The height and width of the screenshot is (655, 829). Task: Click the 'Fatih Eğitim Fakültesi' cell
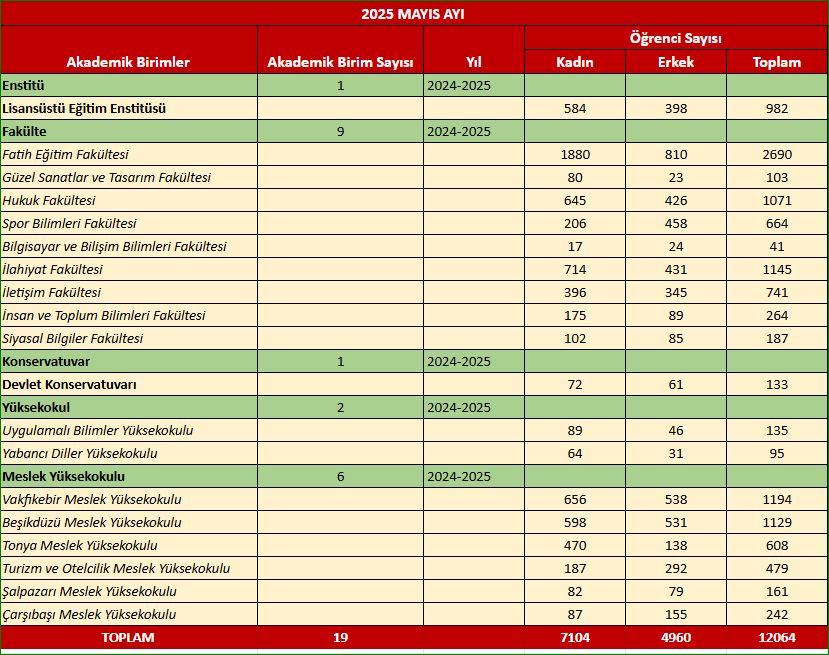[x=66, y=154]
